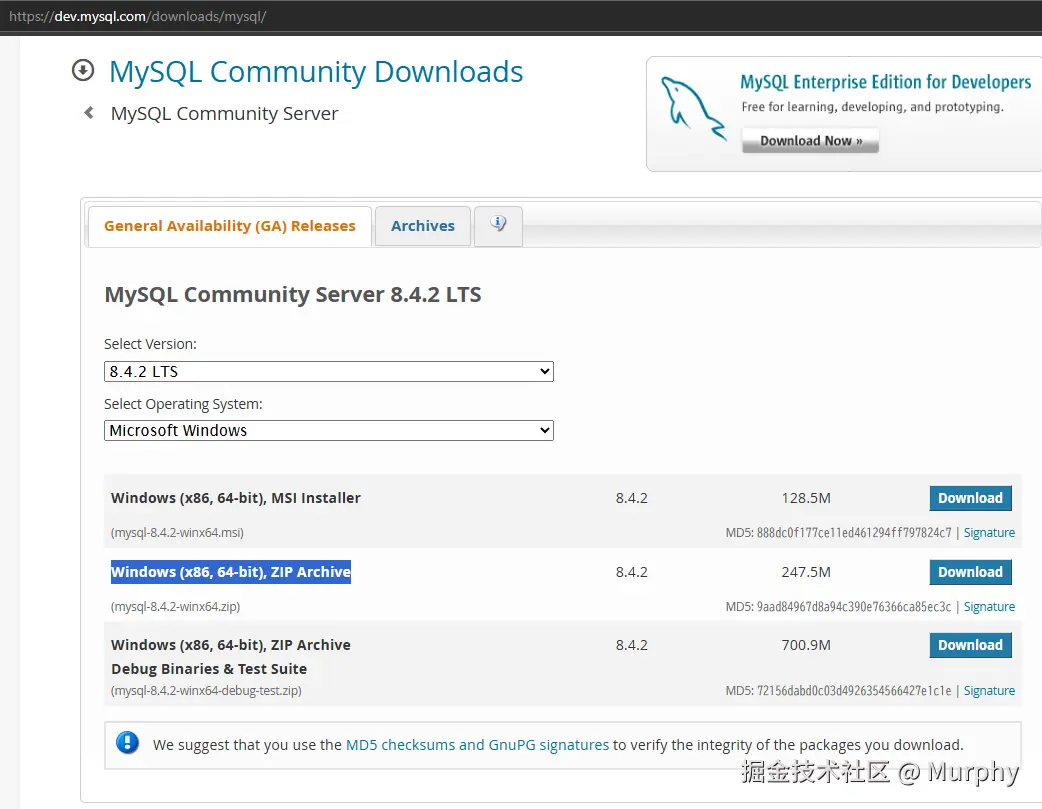Click the file name mysql-8.4.2-winx64.msi
This screenshot has height=809, width=1042.
pyautogui.click(x=177, y=532)
